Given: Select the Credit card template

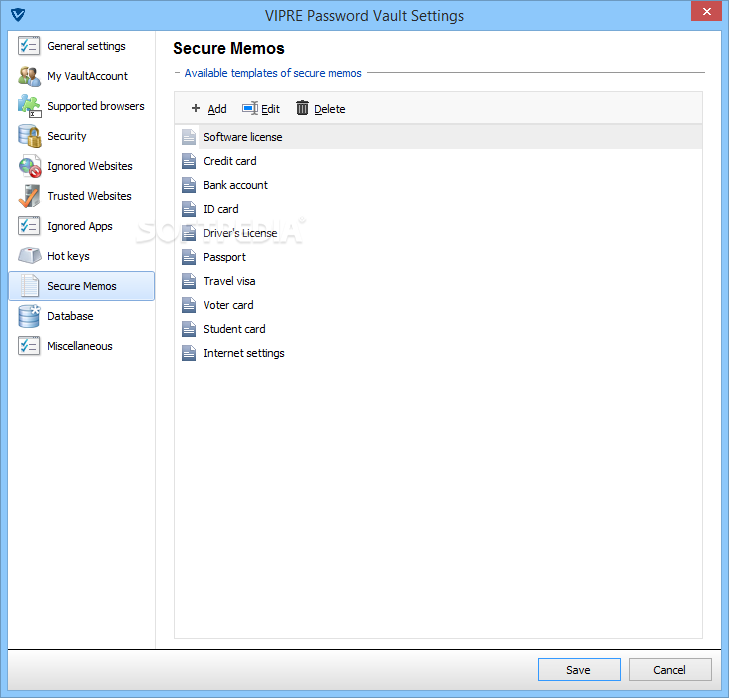Looking at the screenshot, I should [438, 161].
